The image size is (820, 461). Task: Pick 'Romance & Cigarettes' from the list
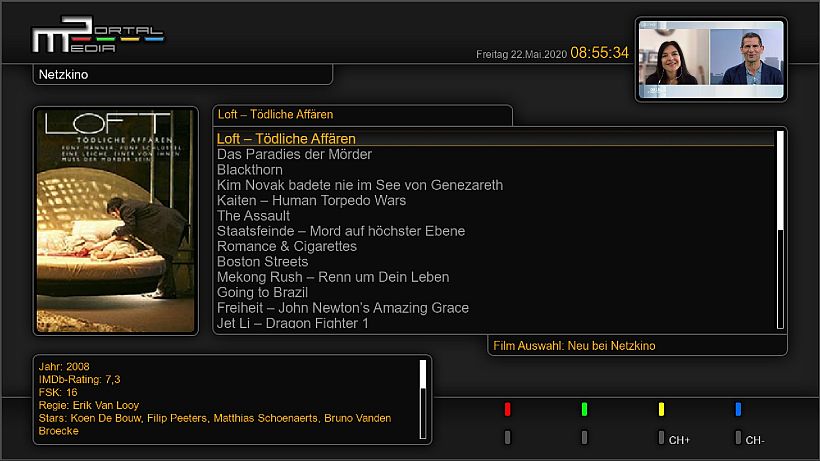tap(287, 246)
